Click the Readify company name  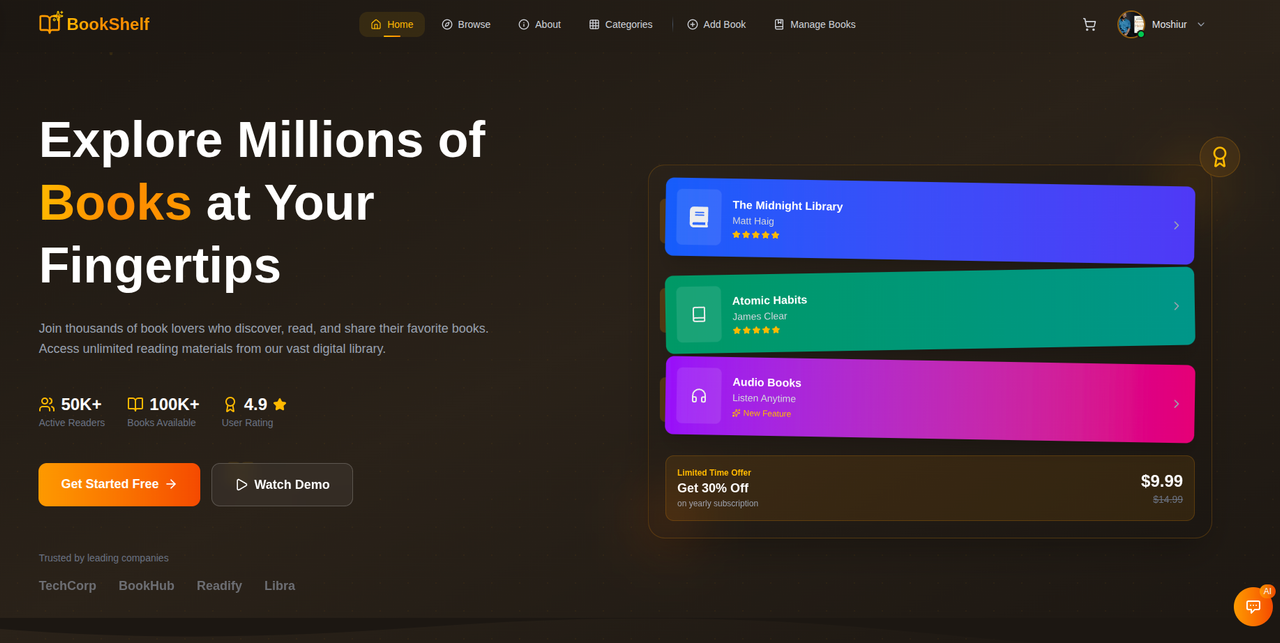point(219,586)
